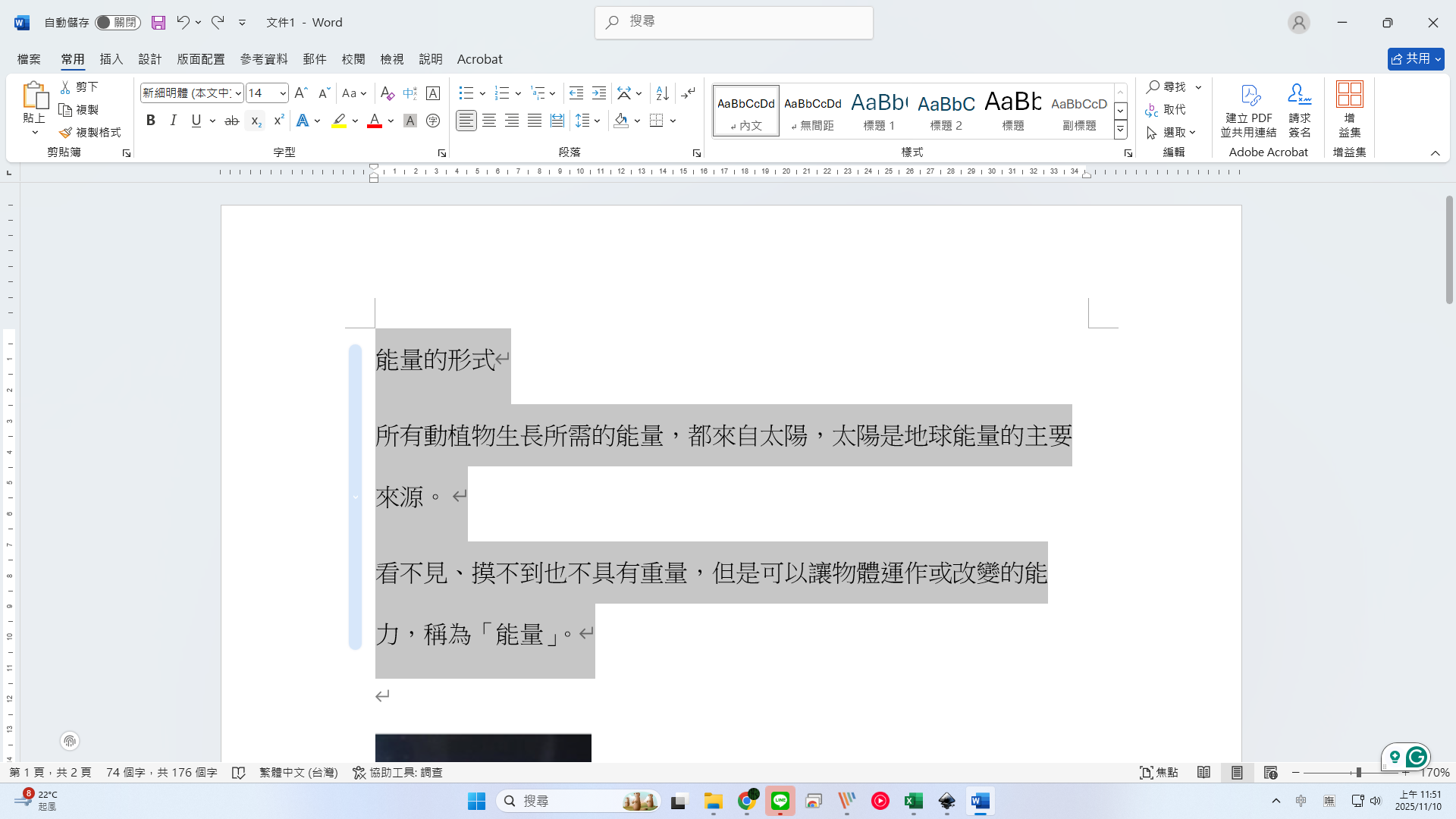
Task: Click the Save icon in title bar
Action: click(158, 23)
